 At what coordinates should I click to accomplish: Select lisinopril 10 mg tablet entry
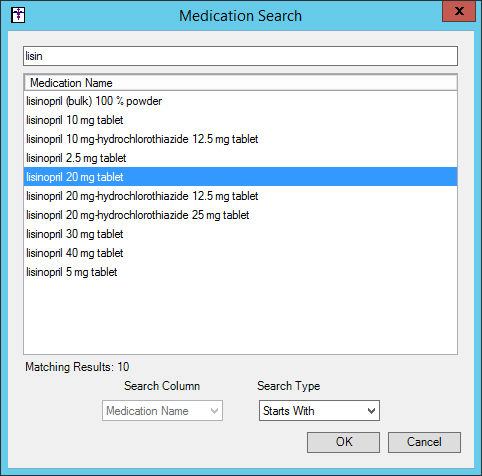click(x=240, y=120)
